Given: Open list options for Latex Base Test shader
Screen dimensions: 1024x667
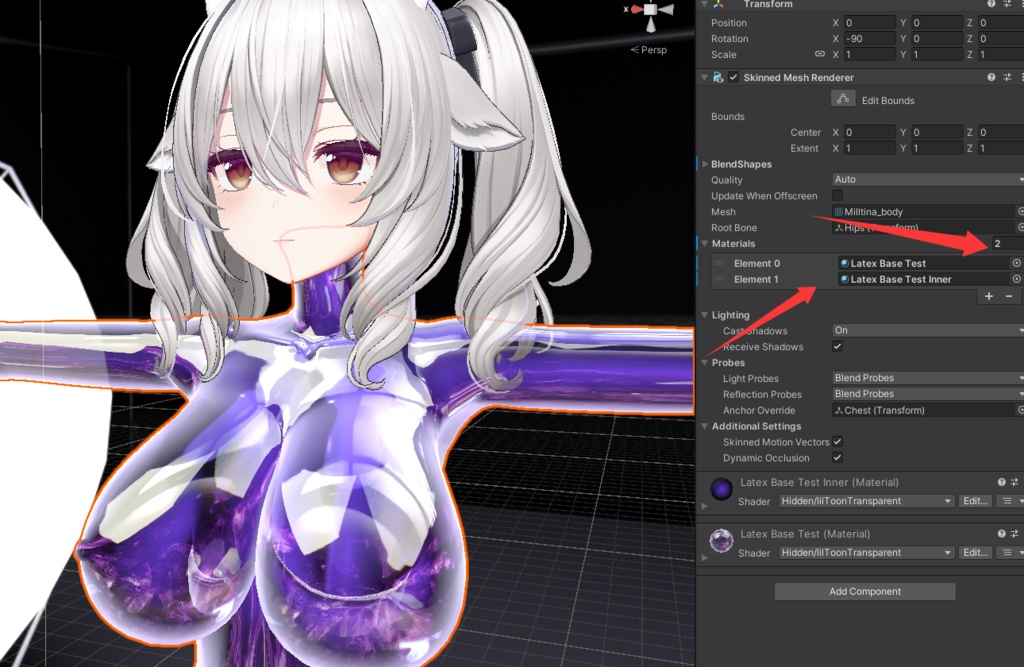Looking at the screenshot, I should pos(1008,553).
